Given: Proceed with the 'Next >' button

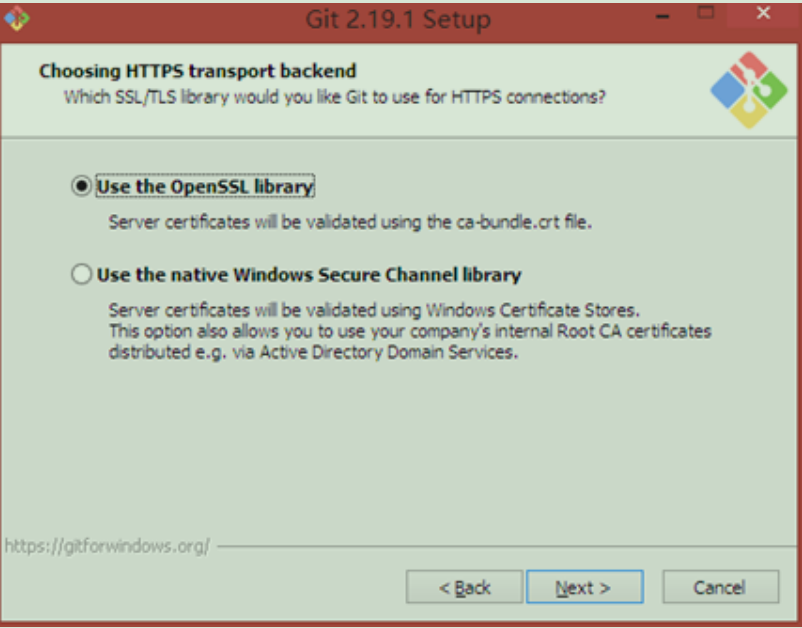Looking at the screenshot, I should [585, 587].
